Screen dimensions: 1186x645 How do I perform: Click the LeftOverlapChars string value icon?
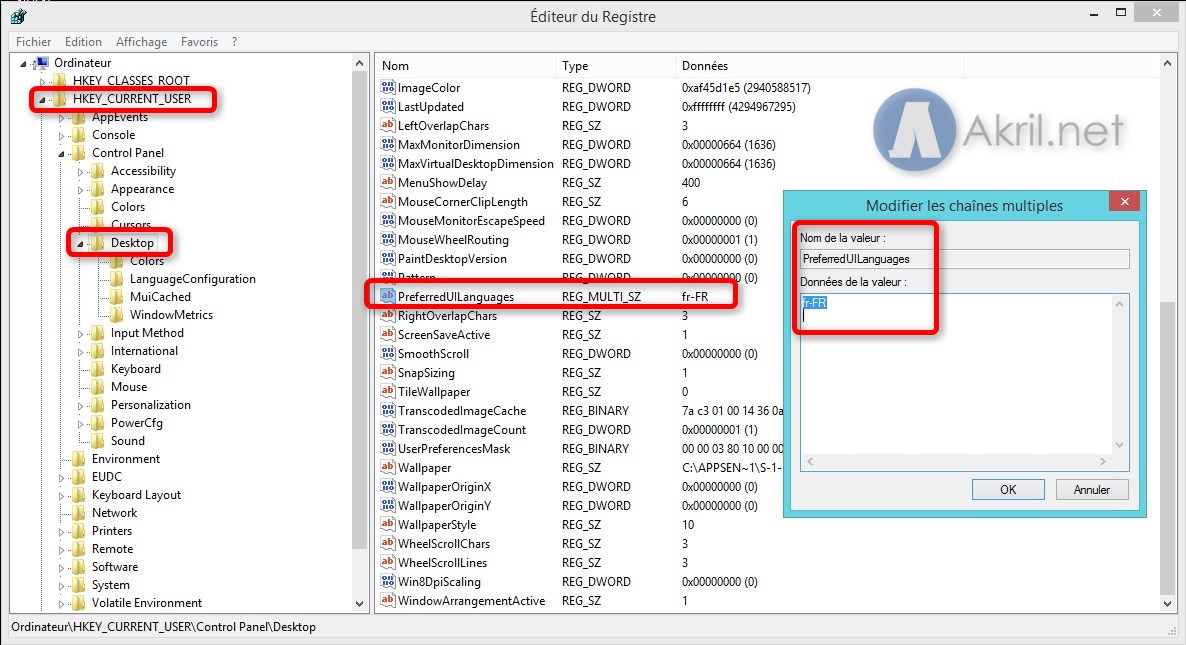pos(387,126)
